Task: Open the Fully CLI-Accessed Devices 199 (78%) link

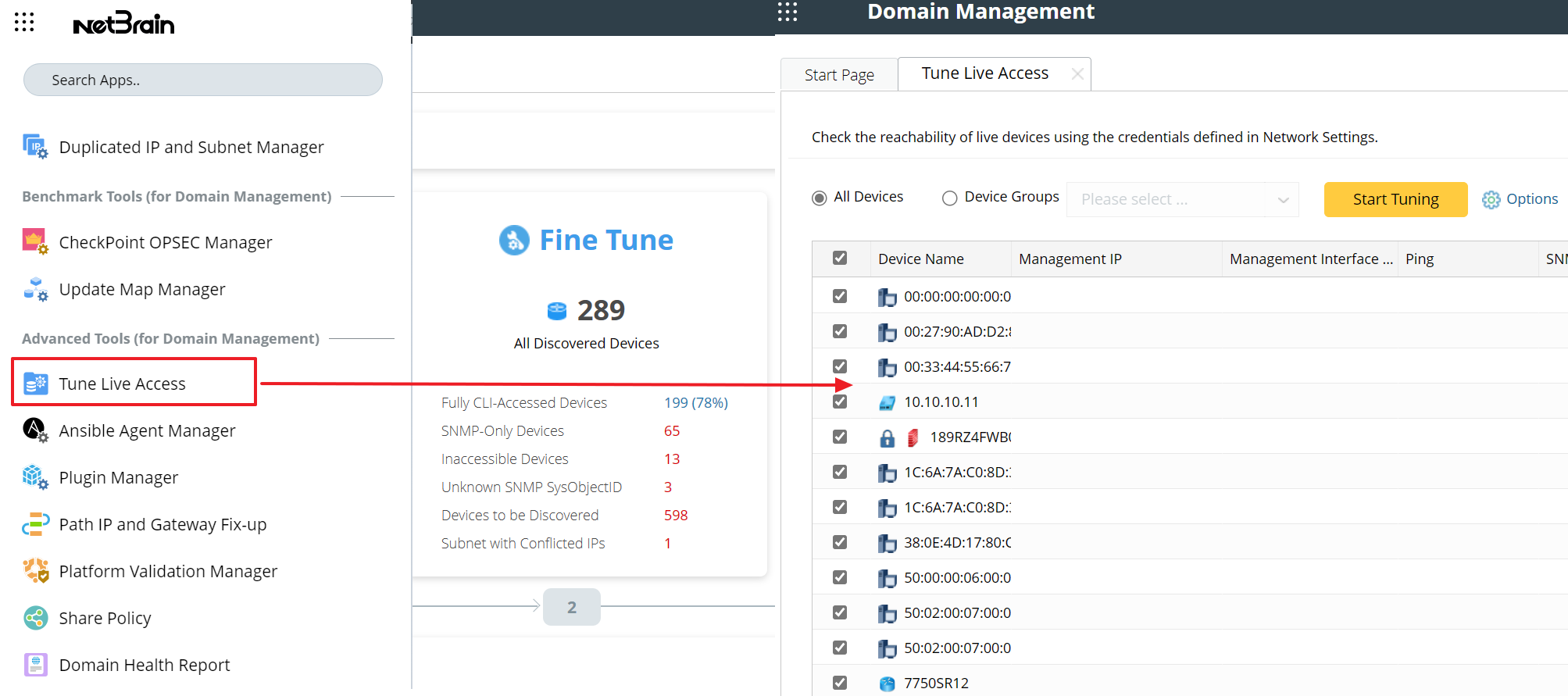Action: point(695,402)
